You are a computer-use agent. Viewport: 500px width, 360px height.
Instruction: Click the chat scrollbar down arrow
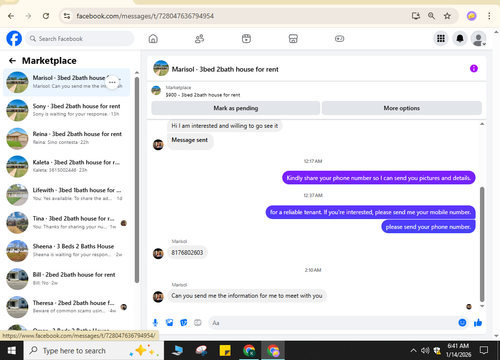[482, 306]
